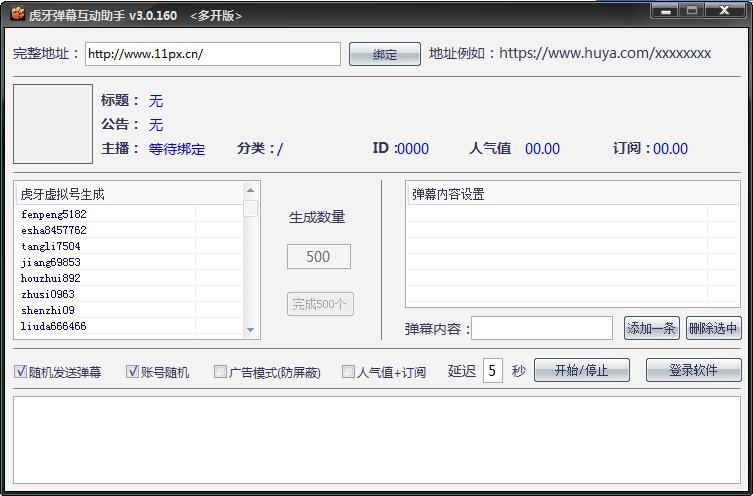Viewport: 753px width, 496px height.
Task: Click the 开始/停止 button
Action: coord(582,370)
